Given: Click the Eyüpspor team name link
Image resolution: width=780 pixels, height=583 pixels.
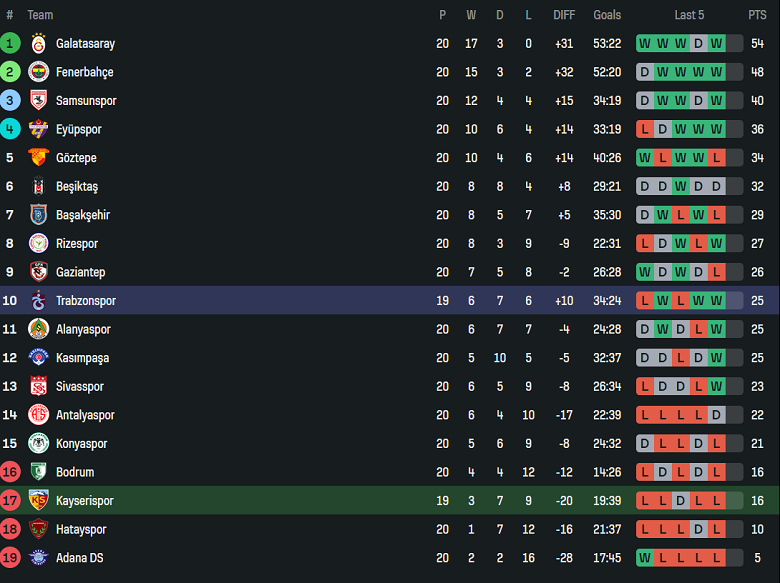Looking at the screenshot, I should 79,129.
